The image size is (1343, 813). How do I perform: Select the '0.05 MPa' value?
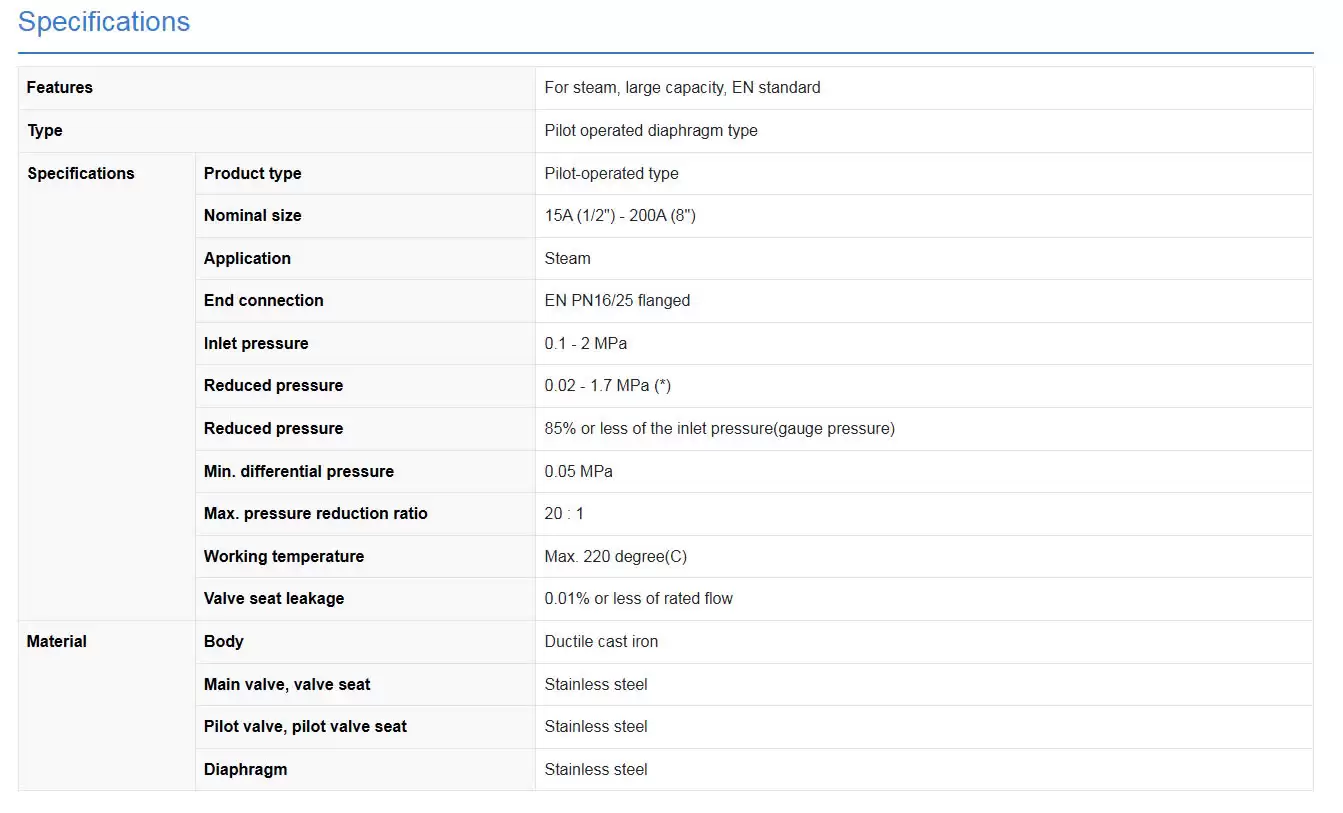coord(579,472)
